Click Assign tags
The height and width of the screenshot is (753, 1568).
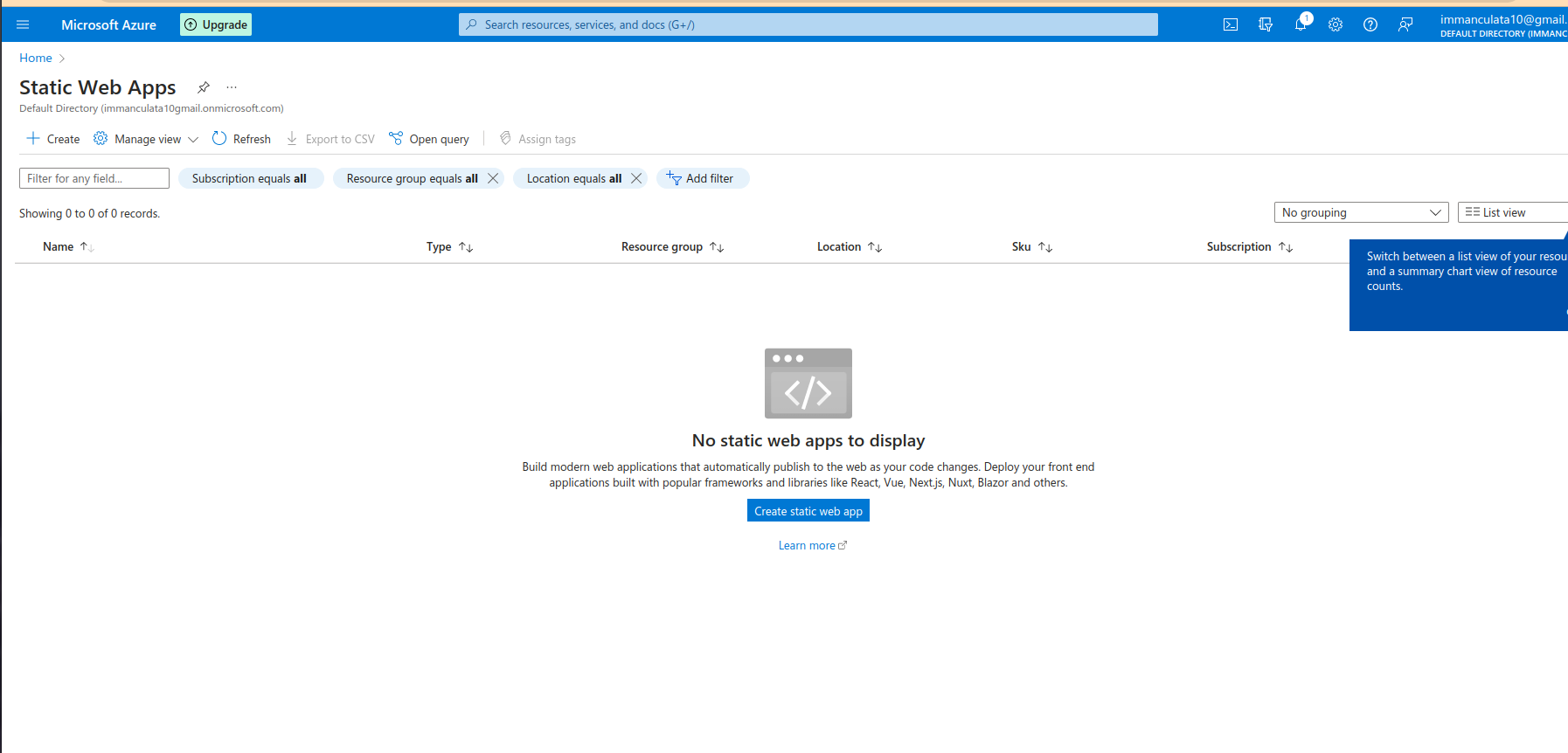tap(538, 139)
